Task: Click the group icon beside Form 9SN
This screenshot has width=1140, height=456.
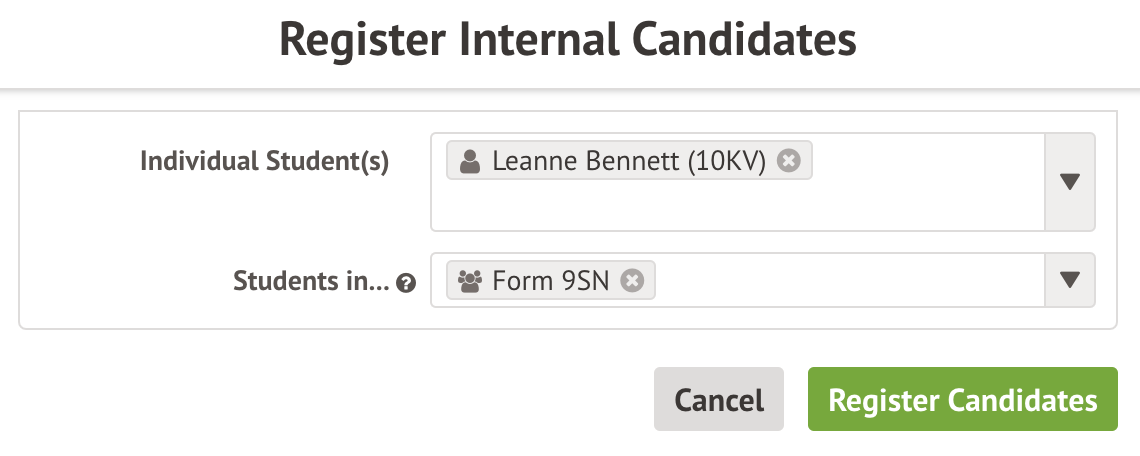Action: [x=469, y=281]
